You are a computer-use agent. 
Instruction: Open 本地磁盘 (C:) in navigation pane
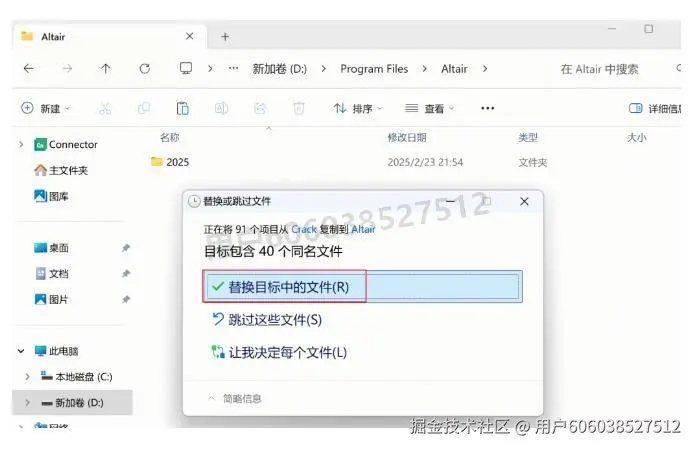pos(76,376)
